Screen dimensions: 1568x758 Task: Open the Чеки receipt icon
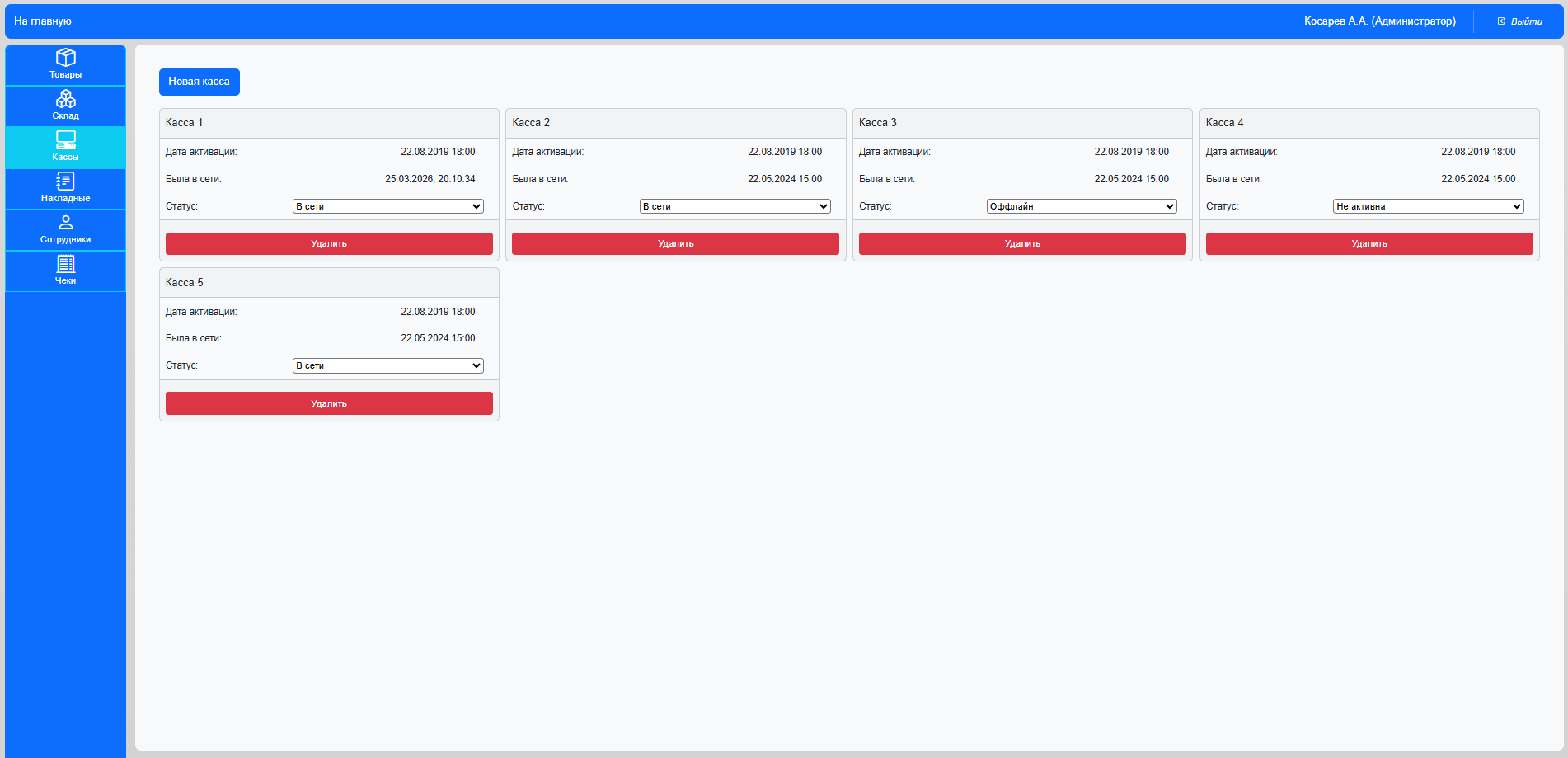(x=65, y=263)
